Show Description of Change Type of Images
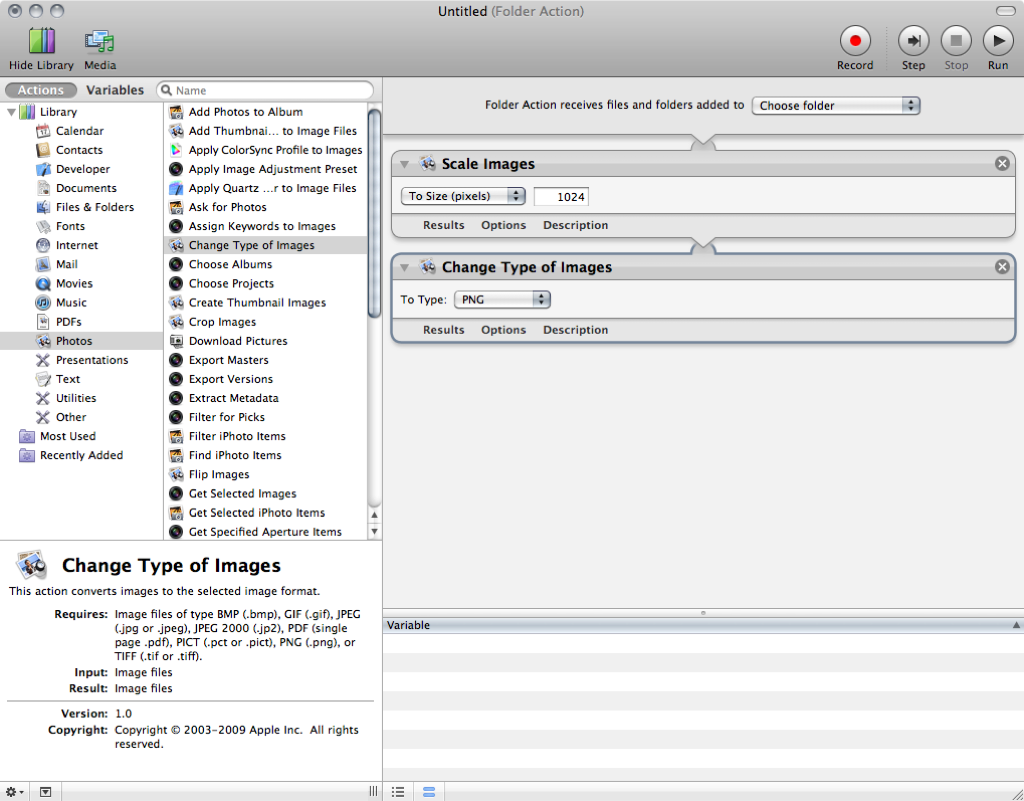This screenshot has width=1024, height=801. pos(575,329)
